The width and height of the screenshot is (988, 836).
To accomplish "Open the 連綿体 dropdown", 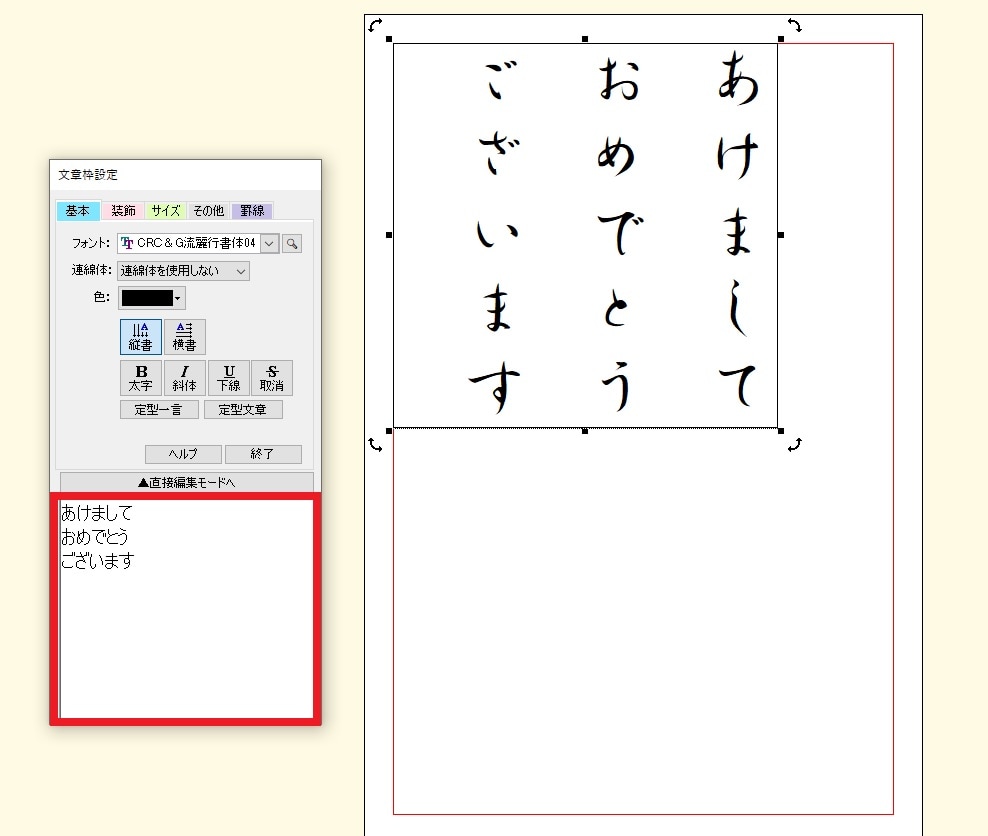I will 183,271.
